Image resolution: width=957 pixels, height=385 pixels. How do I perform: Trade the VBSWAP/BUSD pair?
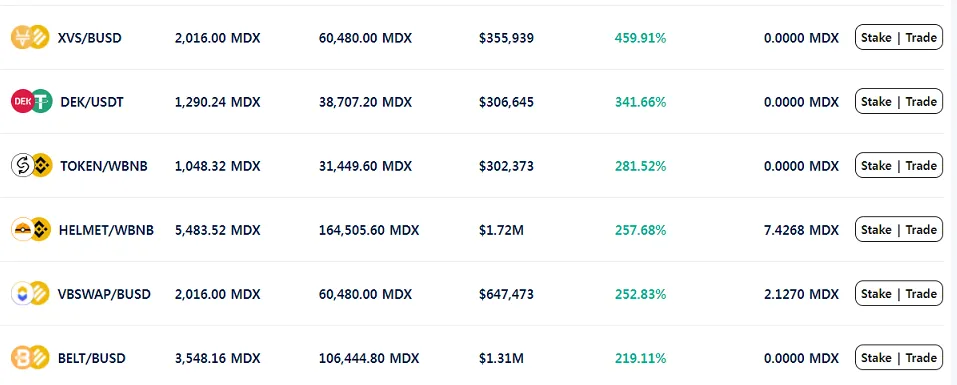pos(921,293)
